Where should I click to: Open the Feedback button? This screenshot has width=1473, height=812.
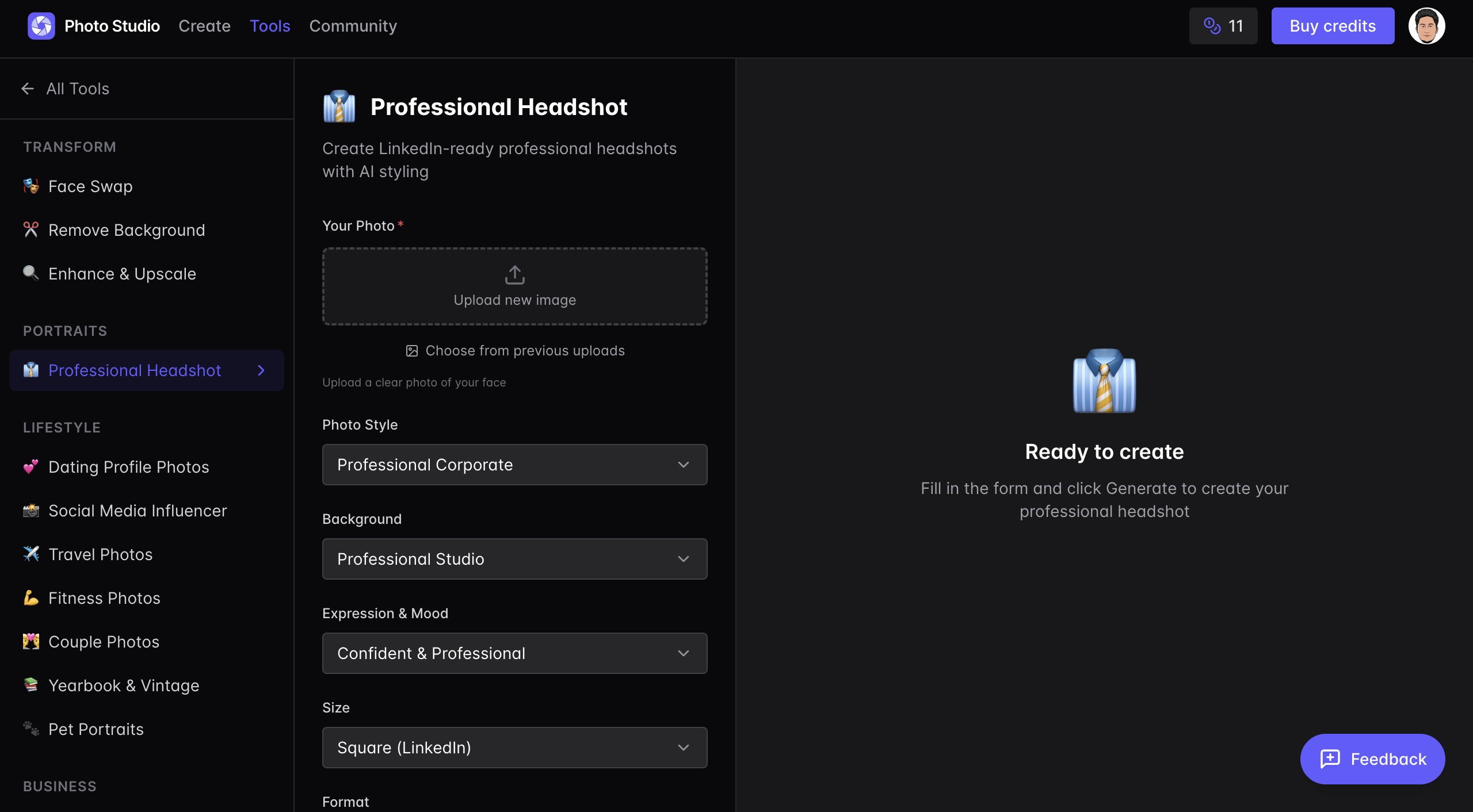1372,759
